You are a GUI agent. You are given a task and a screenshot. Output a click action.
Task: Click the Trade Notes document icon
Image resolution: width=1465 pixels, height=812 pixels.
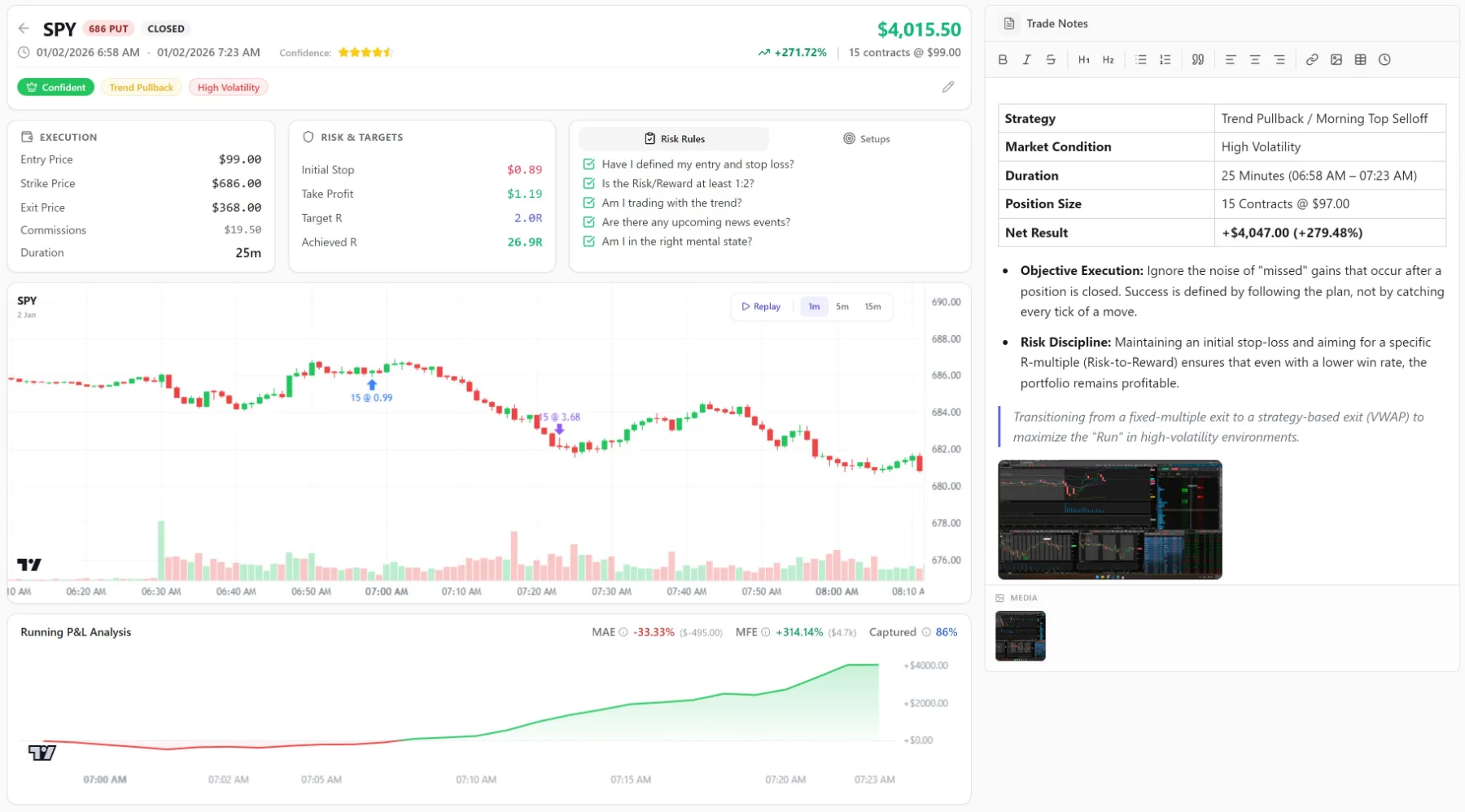pyautogui.click(x=1009, y=24)
